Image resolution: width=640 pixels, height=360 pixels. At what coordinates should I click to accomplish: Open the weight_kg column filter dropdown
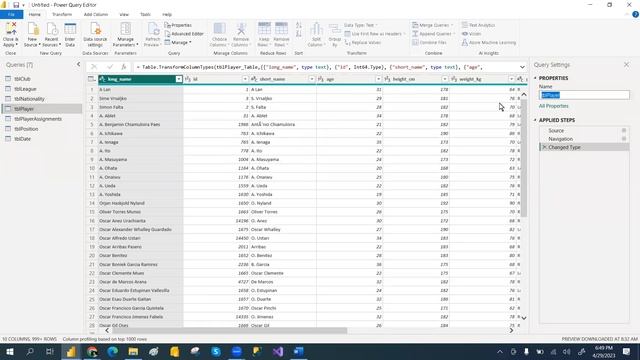(511, 79)
